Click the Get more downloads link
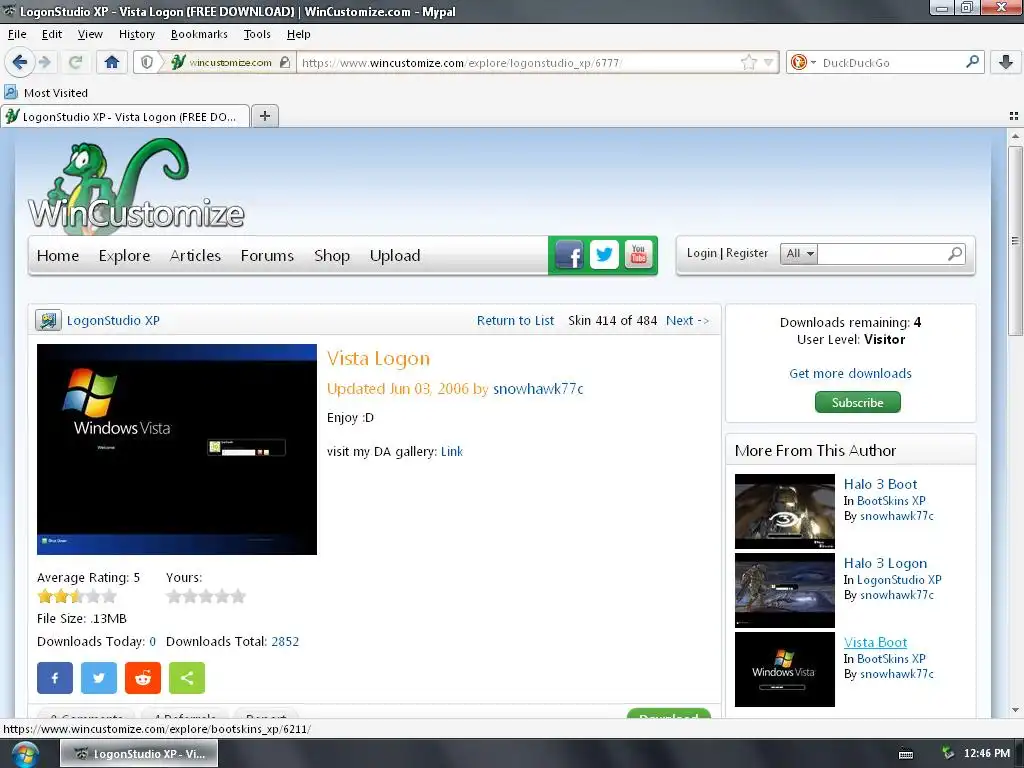This screenshot has height=768, width=1024. (x=850, y=374)
